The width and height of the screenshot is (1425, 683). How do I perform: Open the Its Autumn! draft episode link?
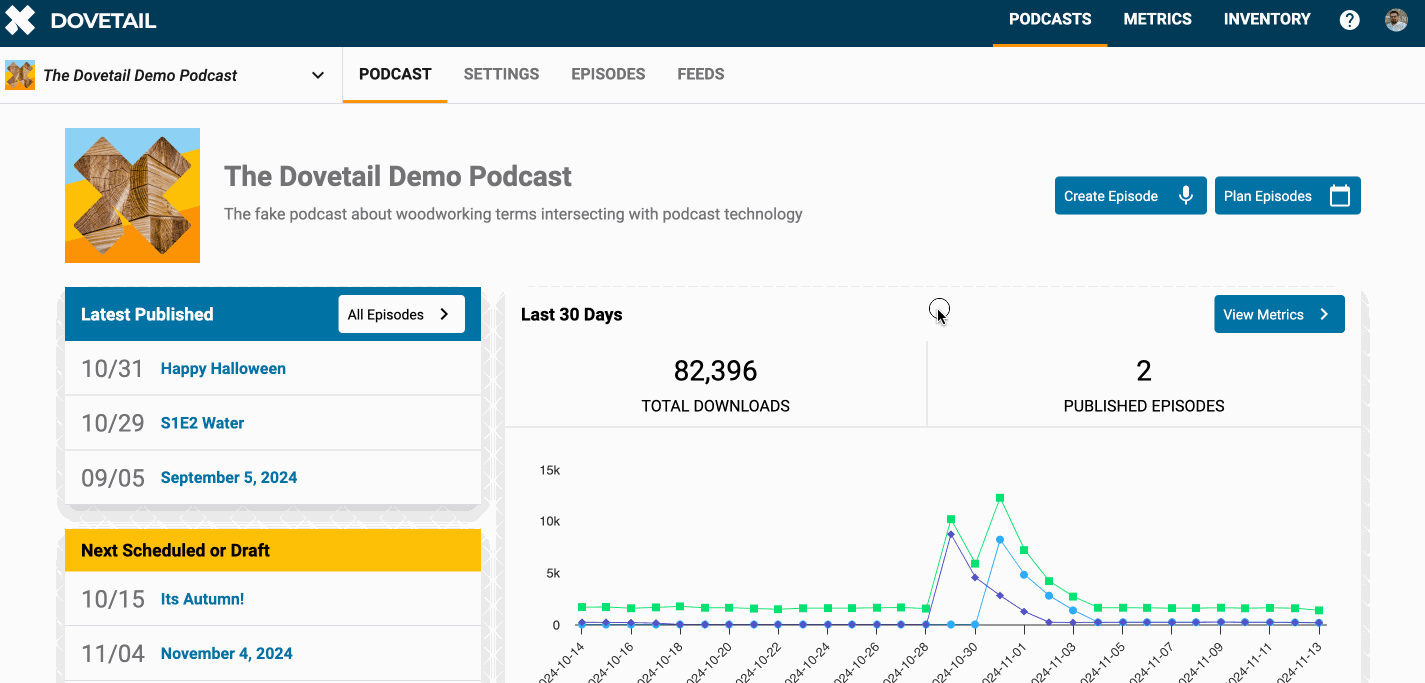(x=203, y=599)
